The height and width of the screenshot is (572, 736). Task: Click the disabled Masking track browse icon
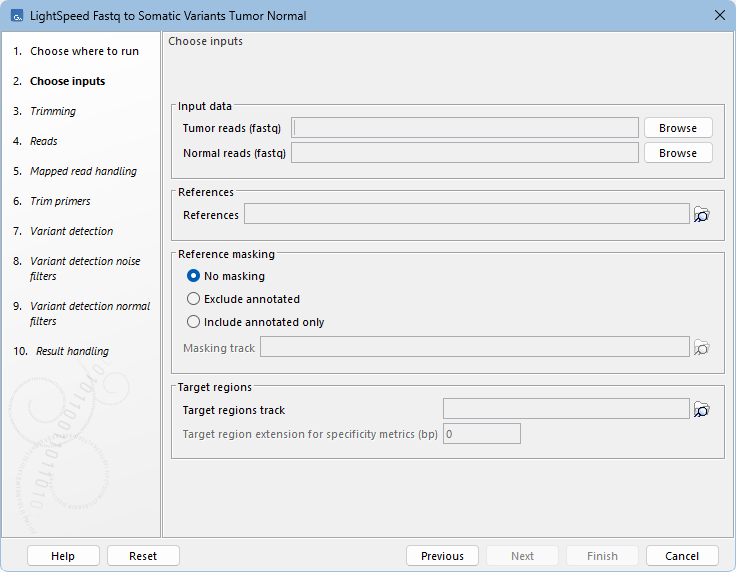coord(702,347)
